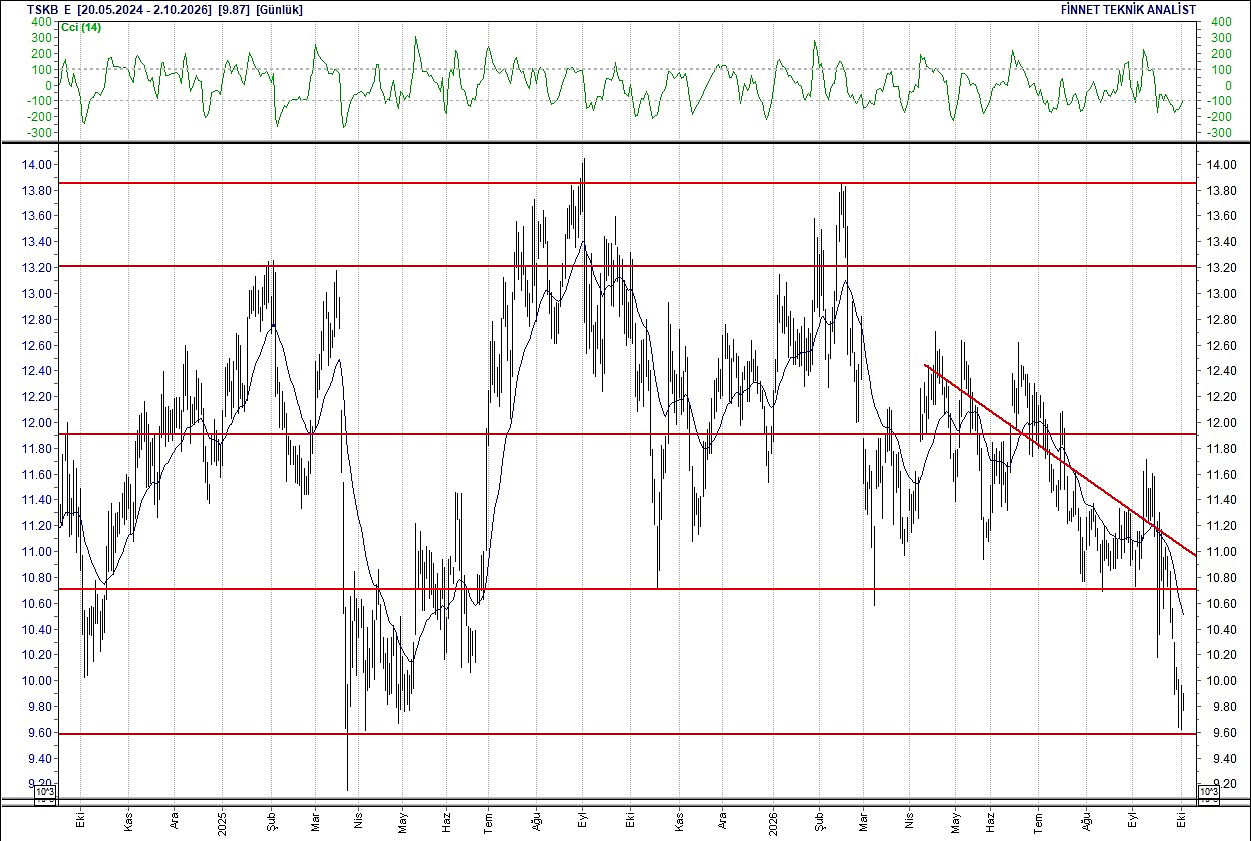
Task: Click 100 on the right CCI axis
Action: (x=1220, y=70)
